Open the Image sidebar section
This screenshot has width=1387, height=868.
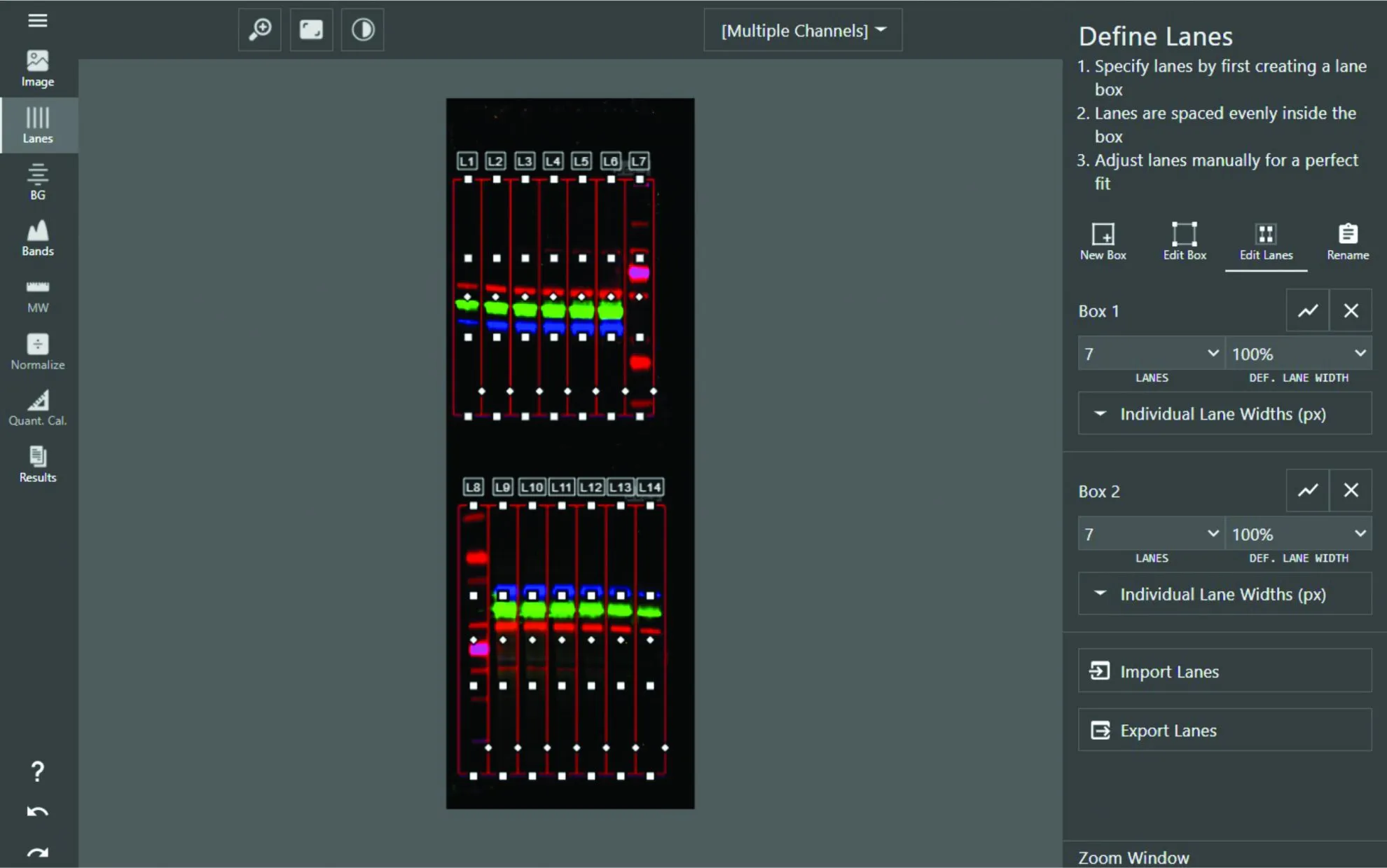point(38,69)
